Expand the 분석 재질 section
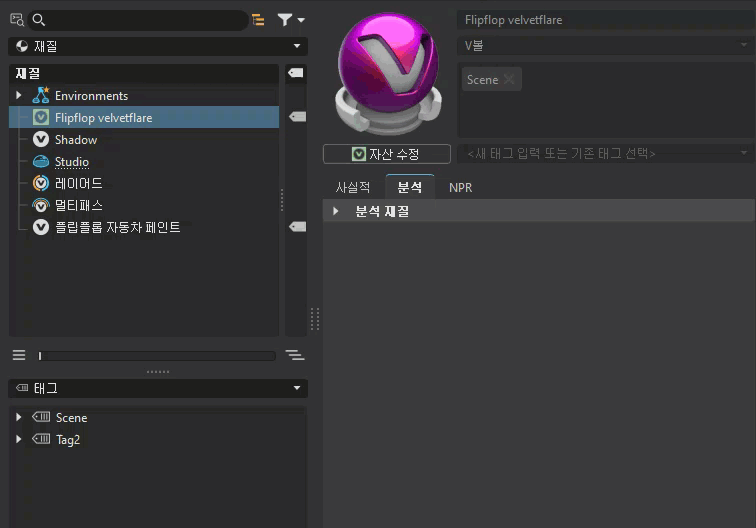This screenshot has height=528, width=756. (336, 211)
